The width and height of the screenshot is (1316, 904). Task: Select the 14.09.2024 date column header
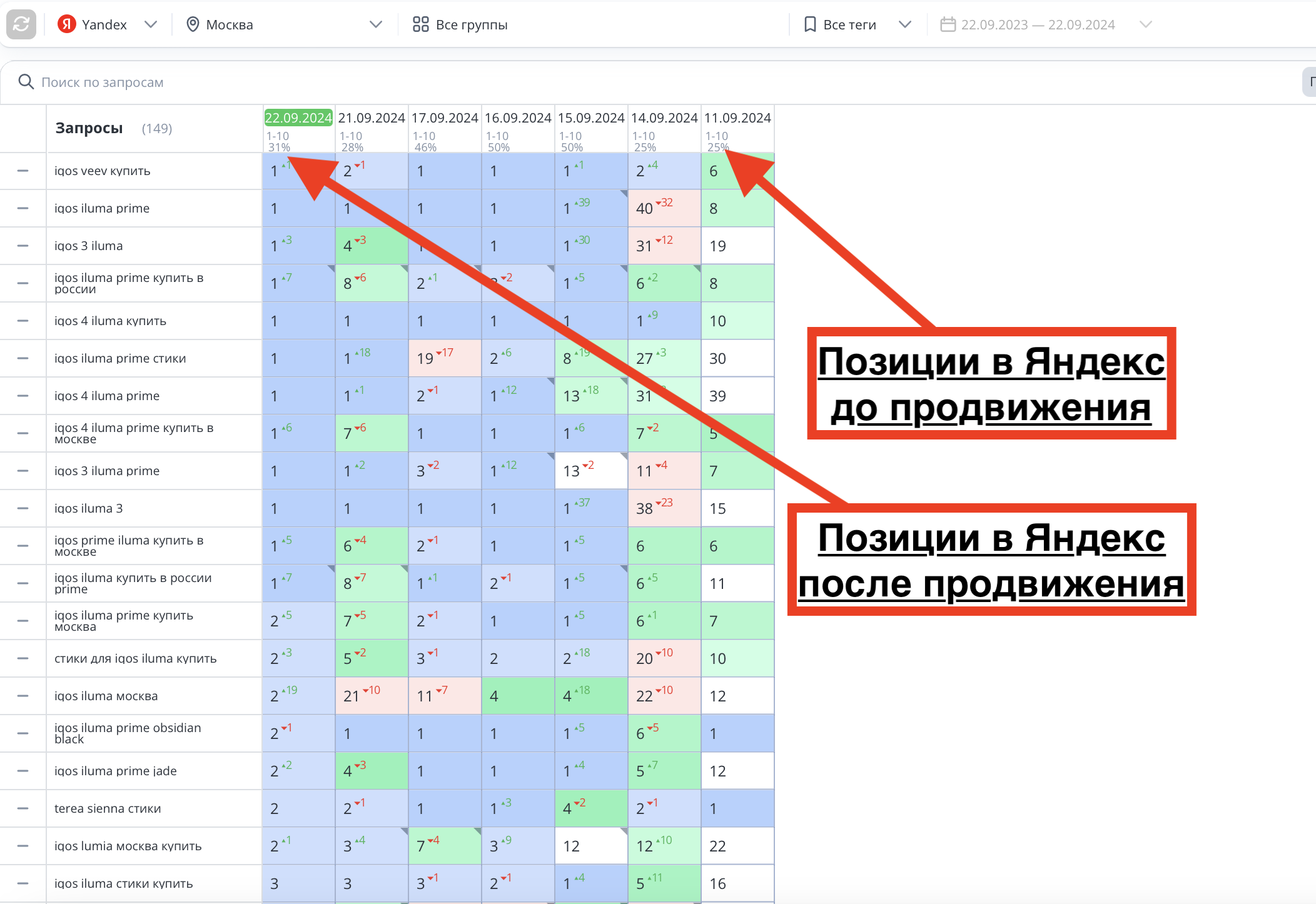click(664, 118)
